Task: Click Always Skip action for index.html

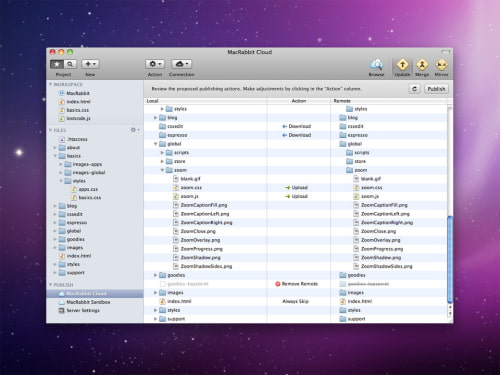Action: coord(295,301)
